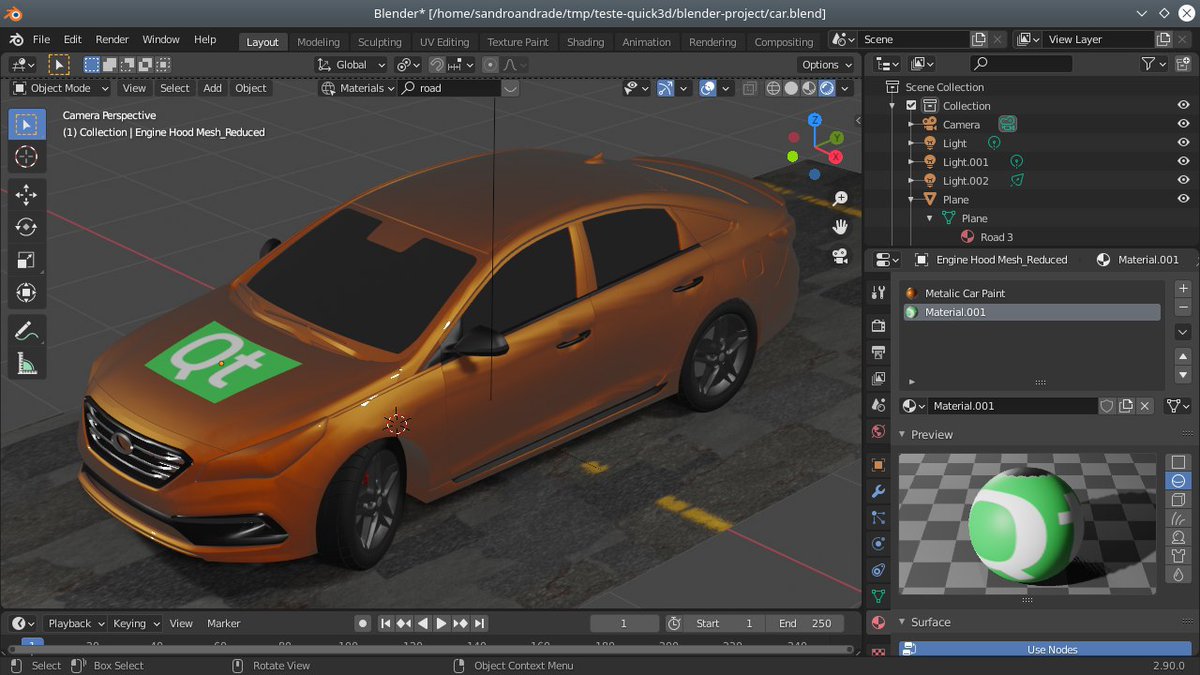Viewport: 1200px width, 675px height.
Task: Select the Scale tool
Action: [x=27, y=261]
